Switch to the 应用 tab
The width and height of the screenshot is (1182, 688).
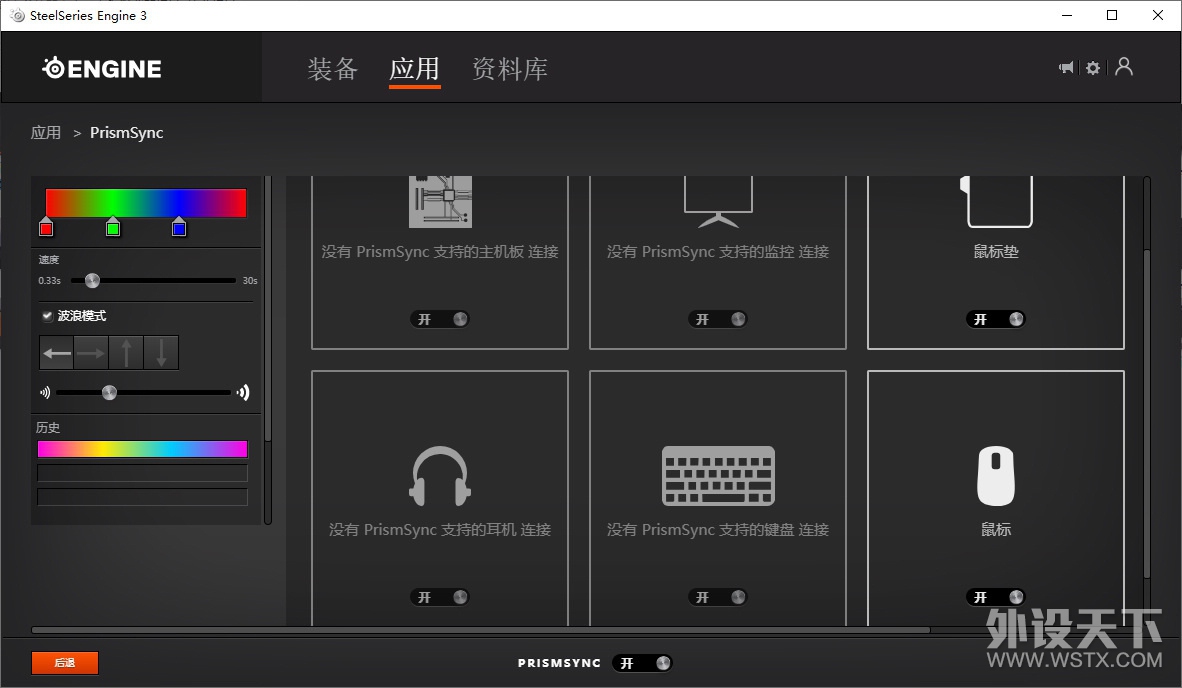pos(415,69)
